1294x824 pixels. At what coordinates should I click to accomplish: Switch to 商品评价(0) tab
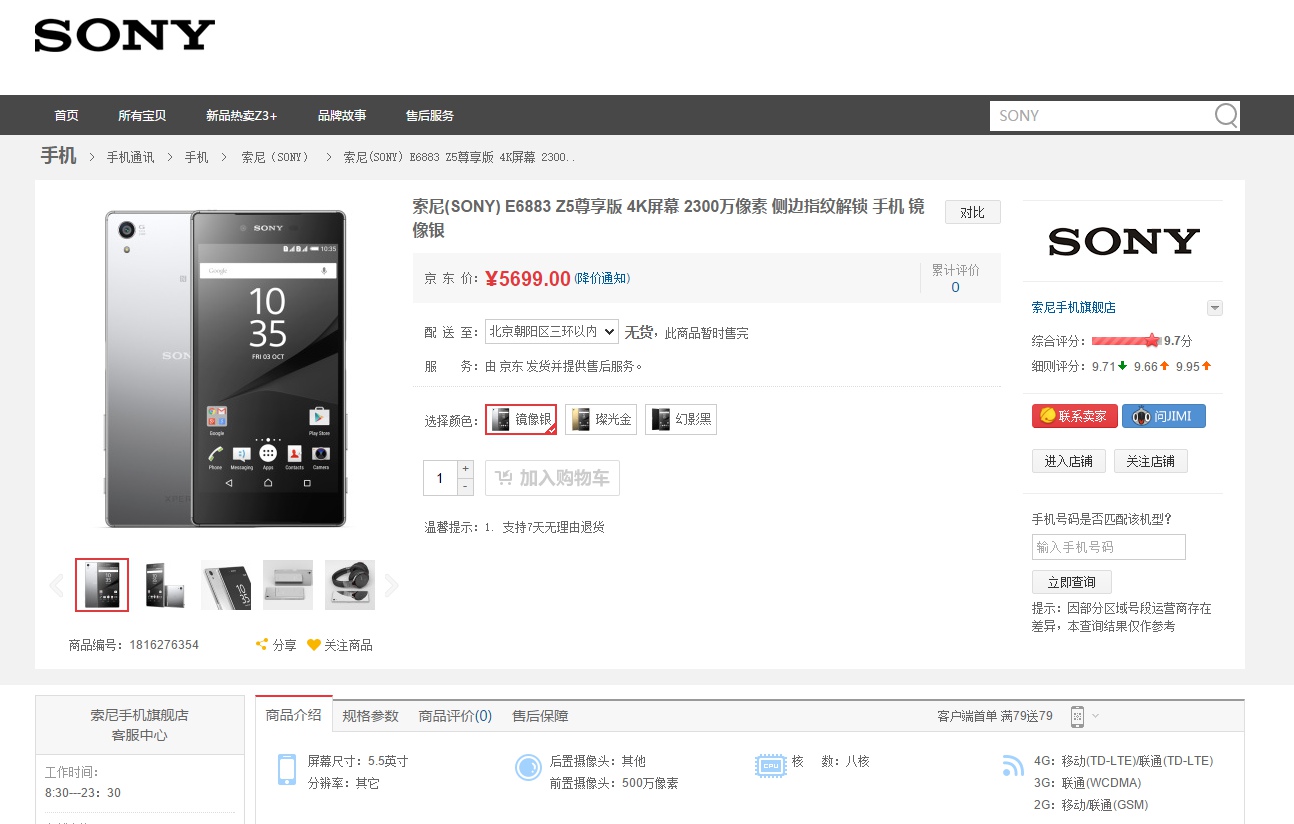pos(455,716)
